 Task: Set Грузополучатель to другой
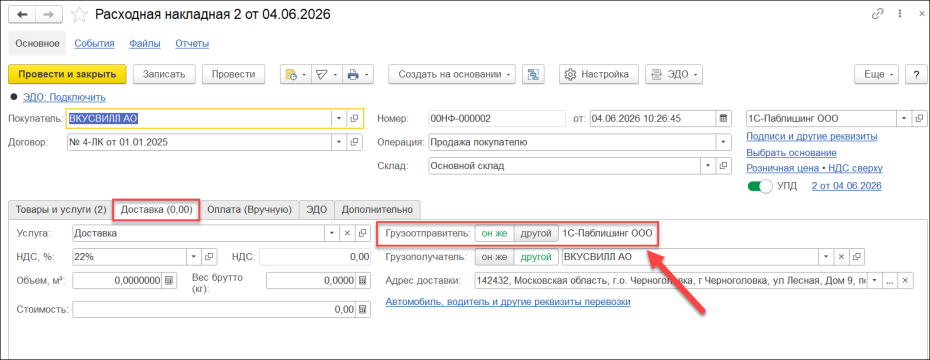536,257
